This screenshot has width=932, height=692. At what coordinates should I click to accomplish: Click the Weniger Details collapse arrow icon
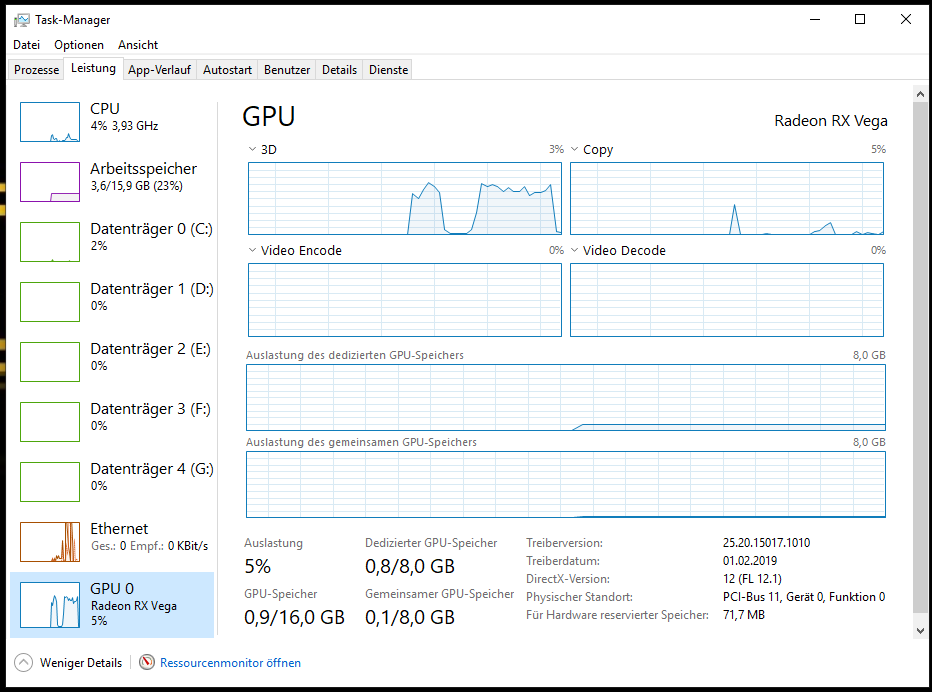23,662
